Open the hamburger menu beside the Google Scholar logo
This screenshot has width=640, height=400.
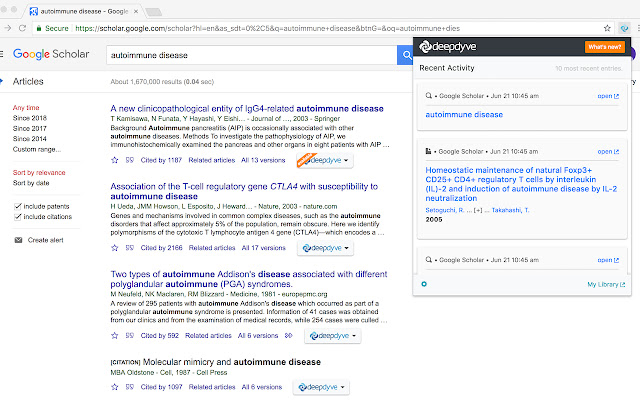click(2, 54)
